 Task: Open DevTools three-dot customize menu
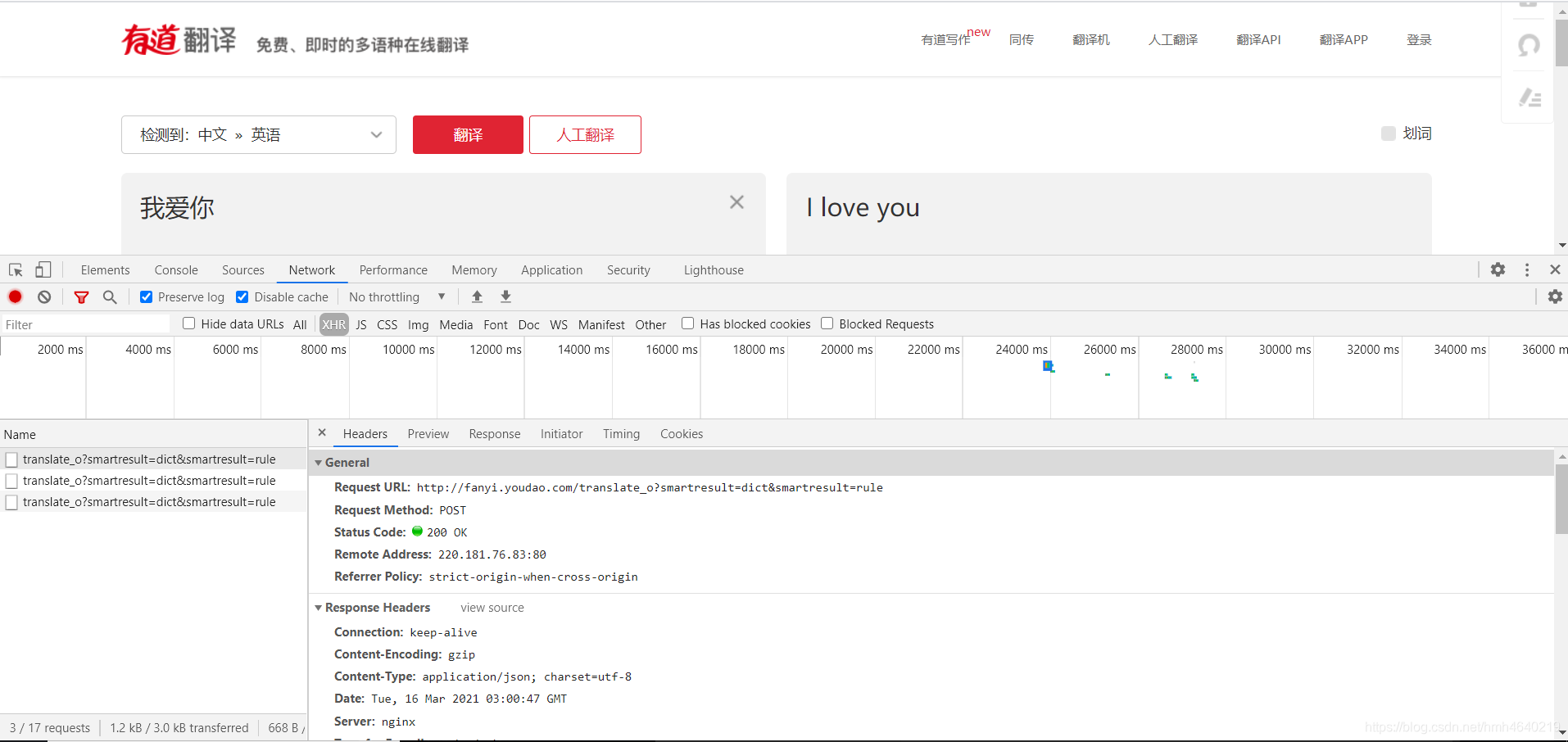(1527, 269)
